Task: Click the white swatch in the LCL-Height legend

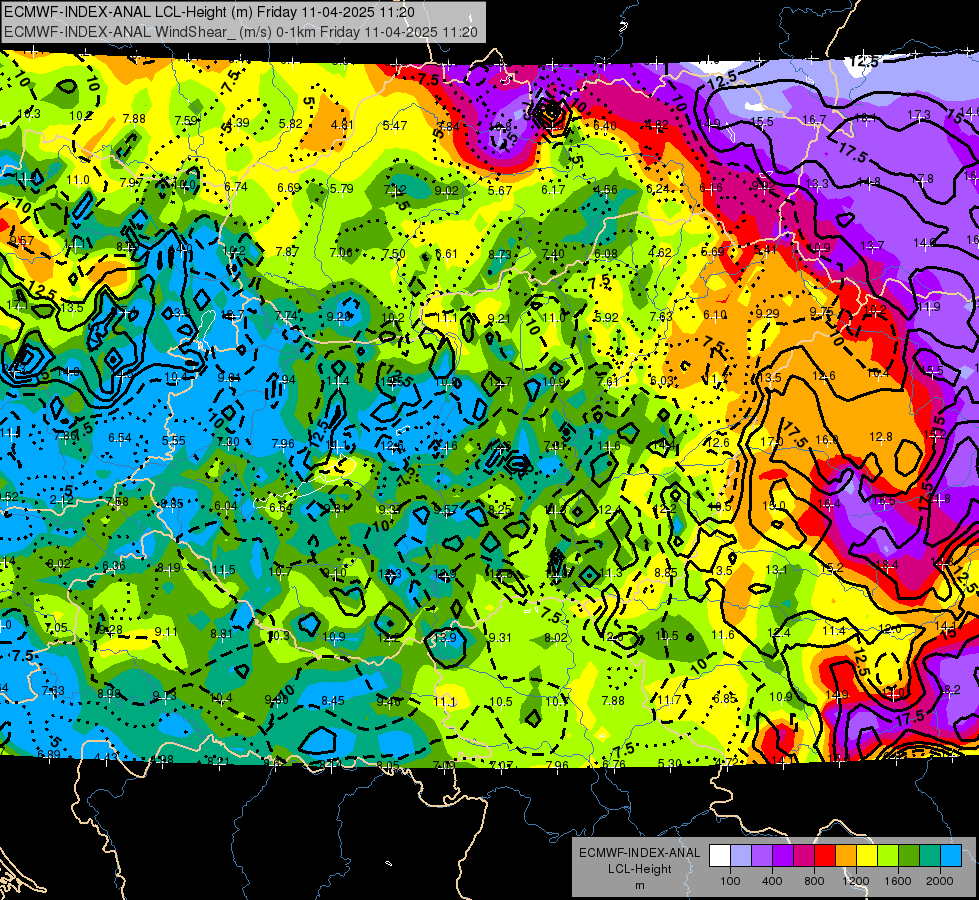Action: (720, 856)
